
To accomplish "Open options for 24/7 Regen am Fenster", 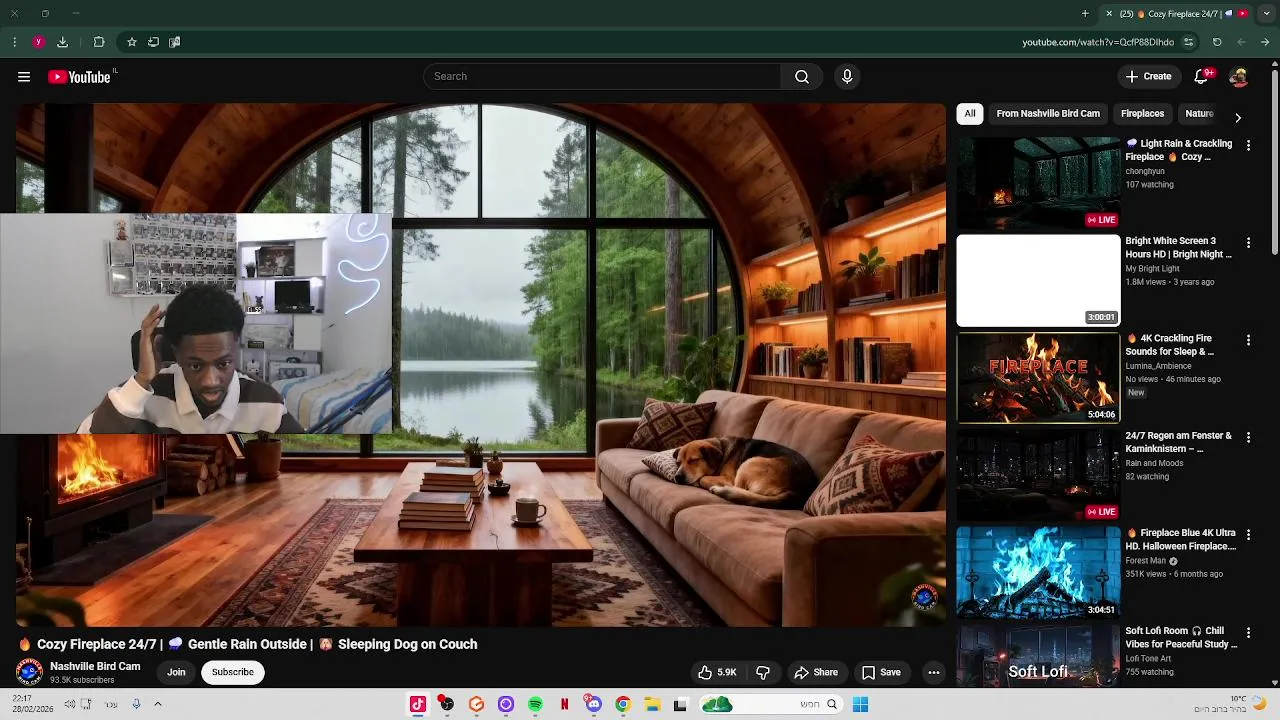I will (x=1248, y=438).
